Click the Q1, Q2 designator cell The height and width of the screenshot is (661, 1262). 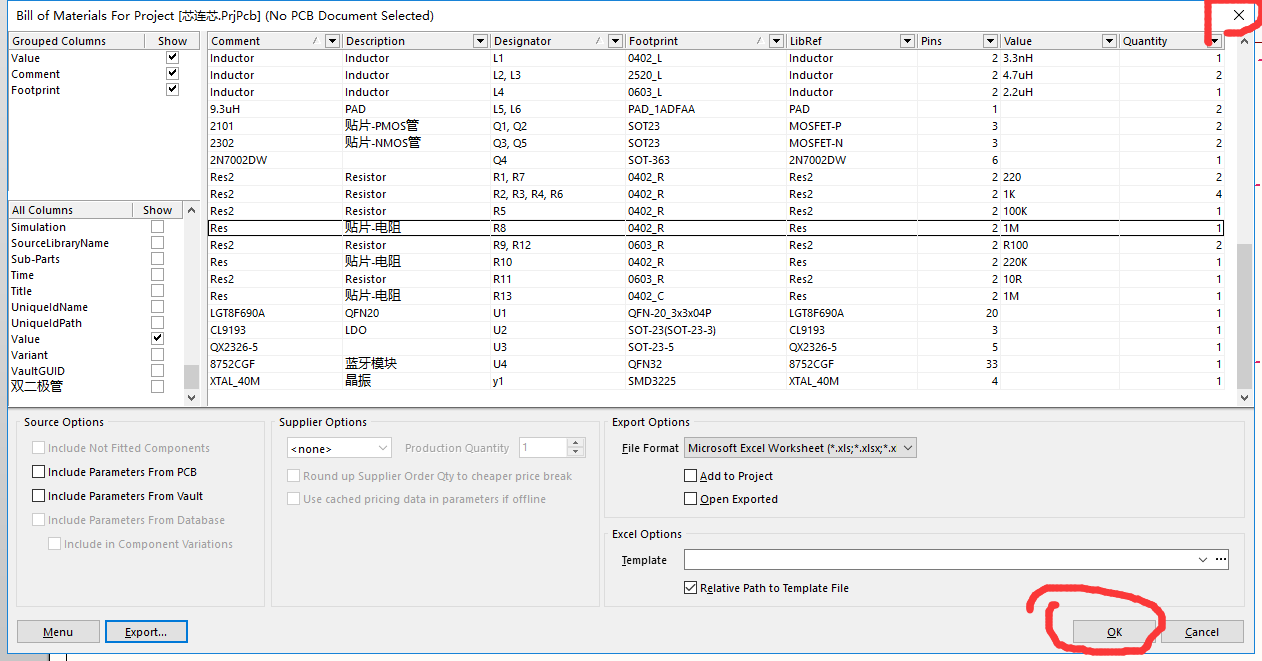point(557,126)
